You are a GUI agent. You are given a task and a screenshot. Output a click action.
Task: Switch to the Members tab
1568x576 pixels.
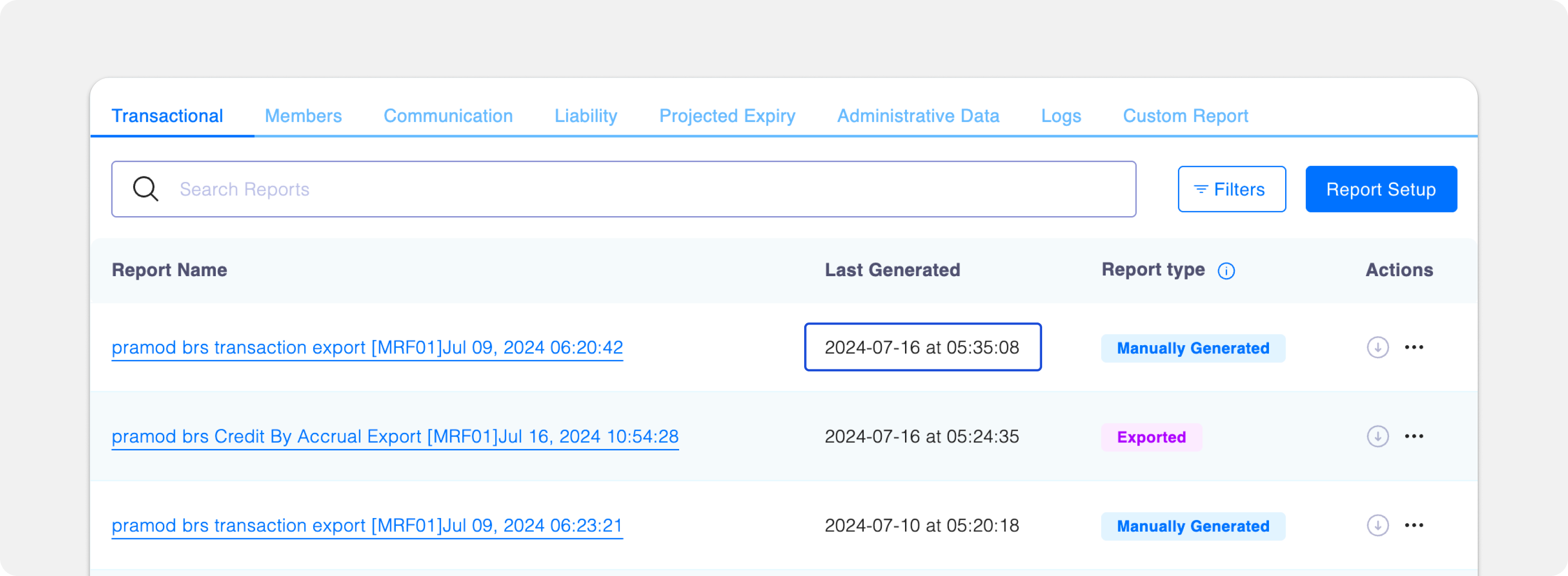303,115
